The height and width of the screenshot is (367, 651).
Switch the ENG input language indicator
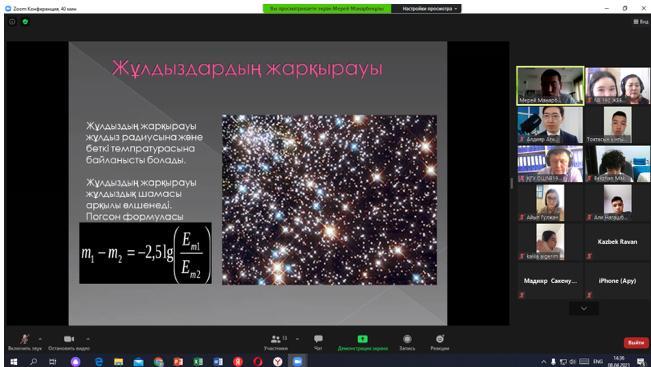click(598, 362)
